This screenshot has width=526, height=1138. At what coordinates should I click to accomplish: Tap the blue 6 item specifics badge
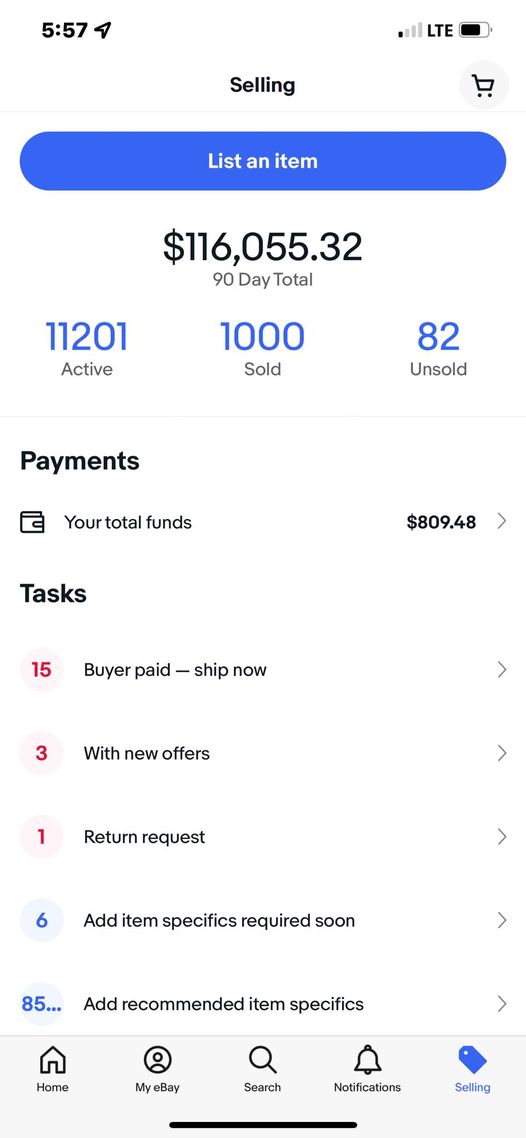point(41,920)
